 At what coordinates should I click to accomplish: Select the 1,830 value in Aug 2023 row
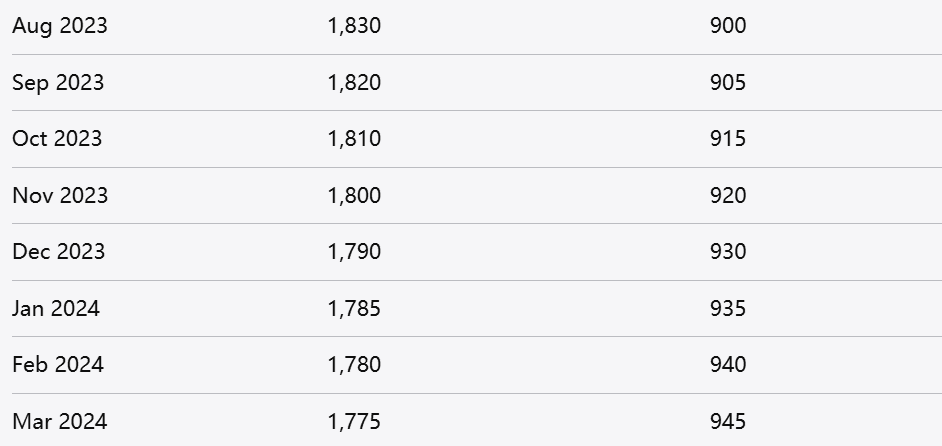[354, 26]
